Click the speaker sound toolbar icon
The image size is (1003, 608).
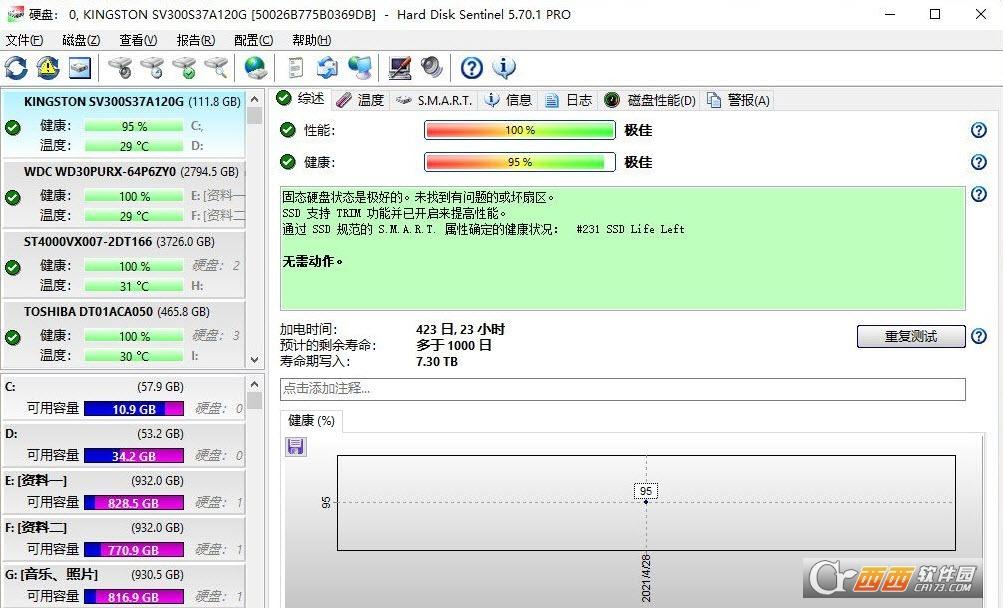(432, 67)
